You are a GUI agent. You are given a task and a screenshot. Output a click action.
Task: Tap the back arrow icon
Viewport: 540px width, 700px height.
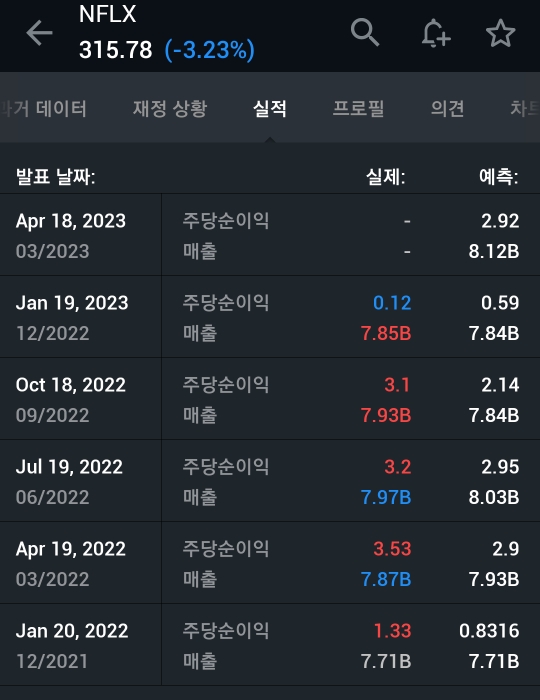pos(39,33)
